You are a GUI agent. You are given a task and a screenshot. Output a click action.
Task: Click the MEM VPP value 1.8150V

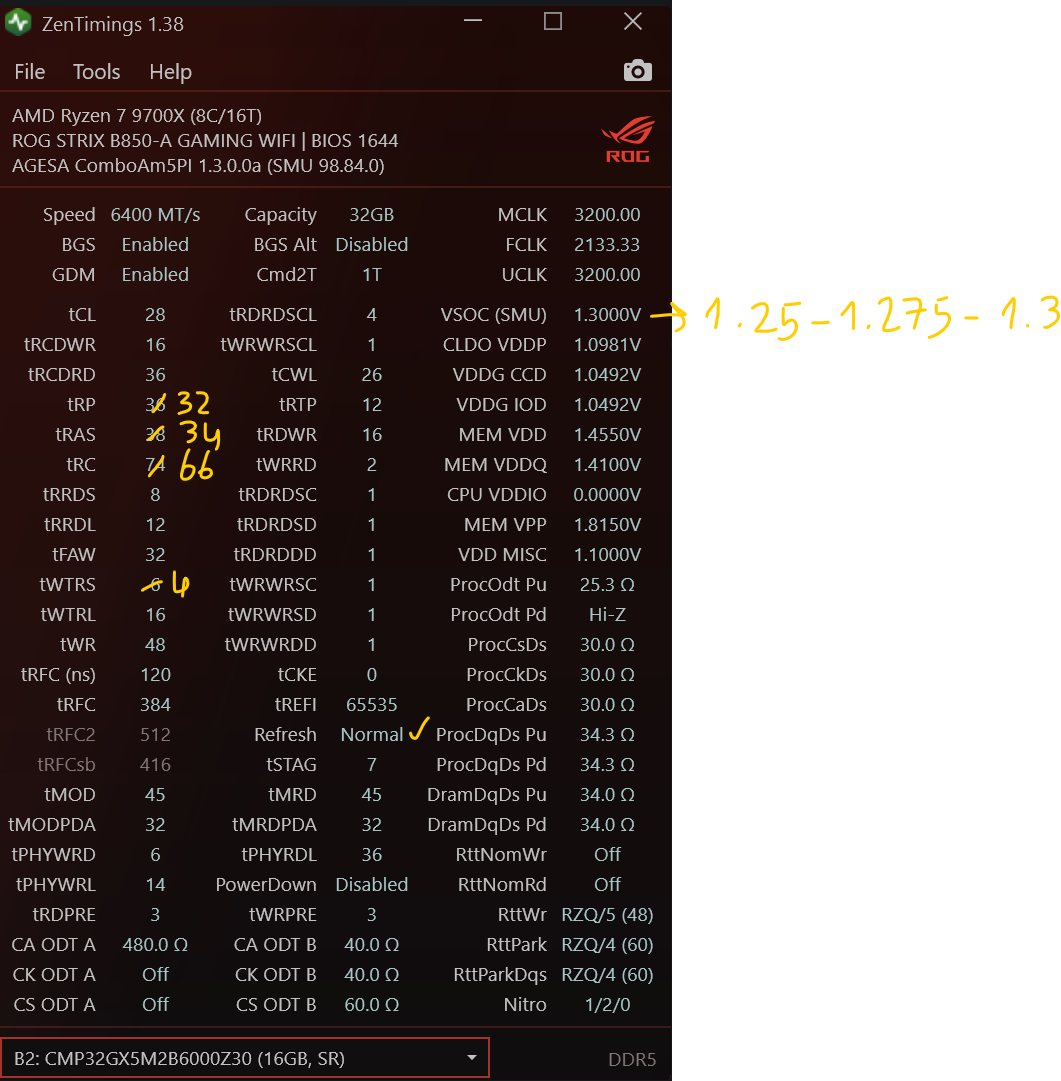pos(607,525)
